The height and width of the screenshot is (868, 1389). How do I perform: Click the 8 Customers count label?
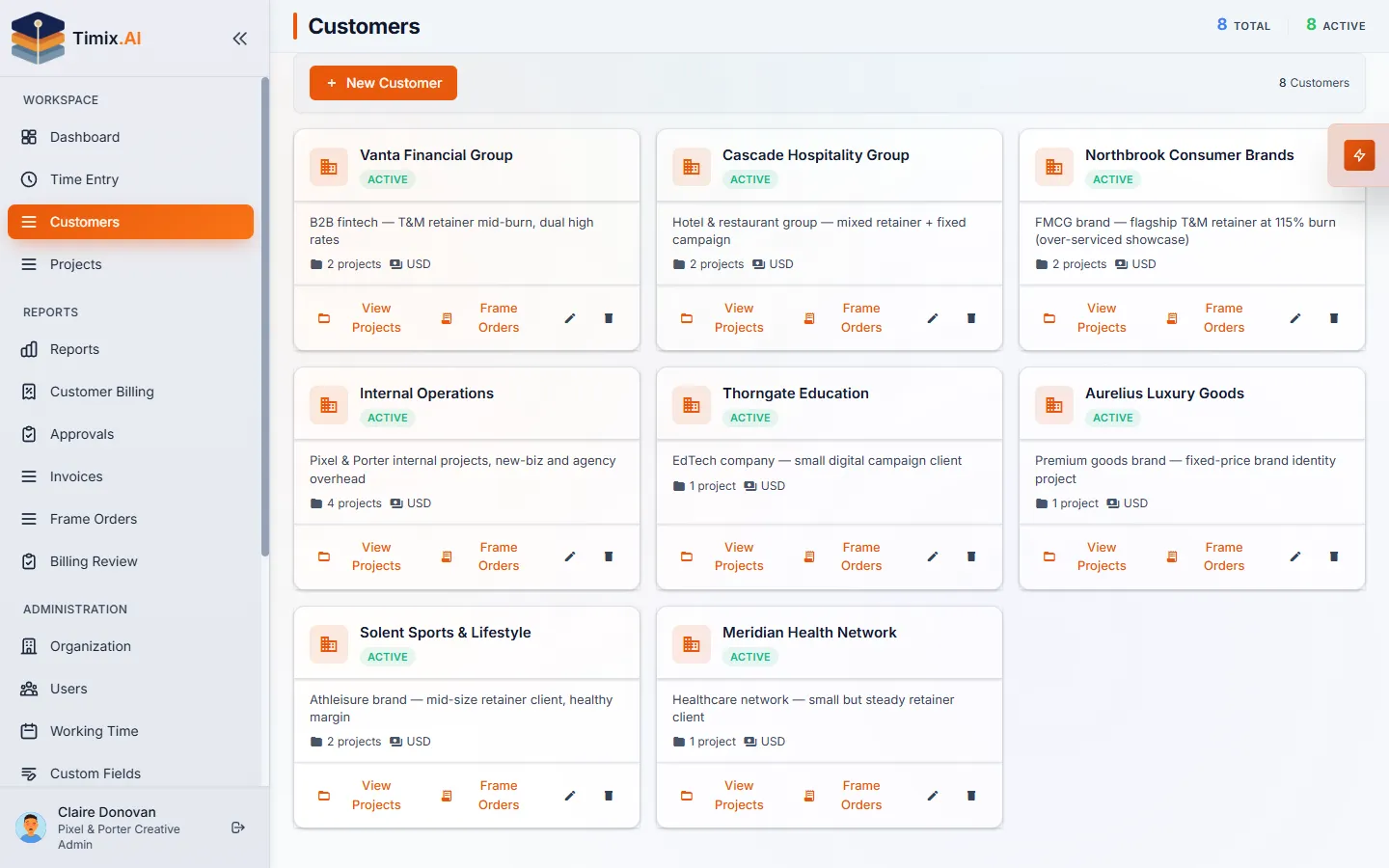1314,83
